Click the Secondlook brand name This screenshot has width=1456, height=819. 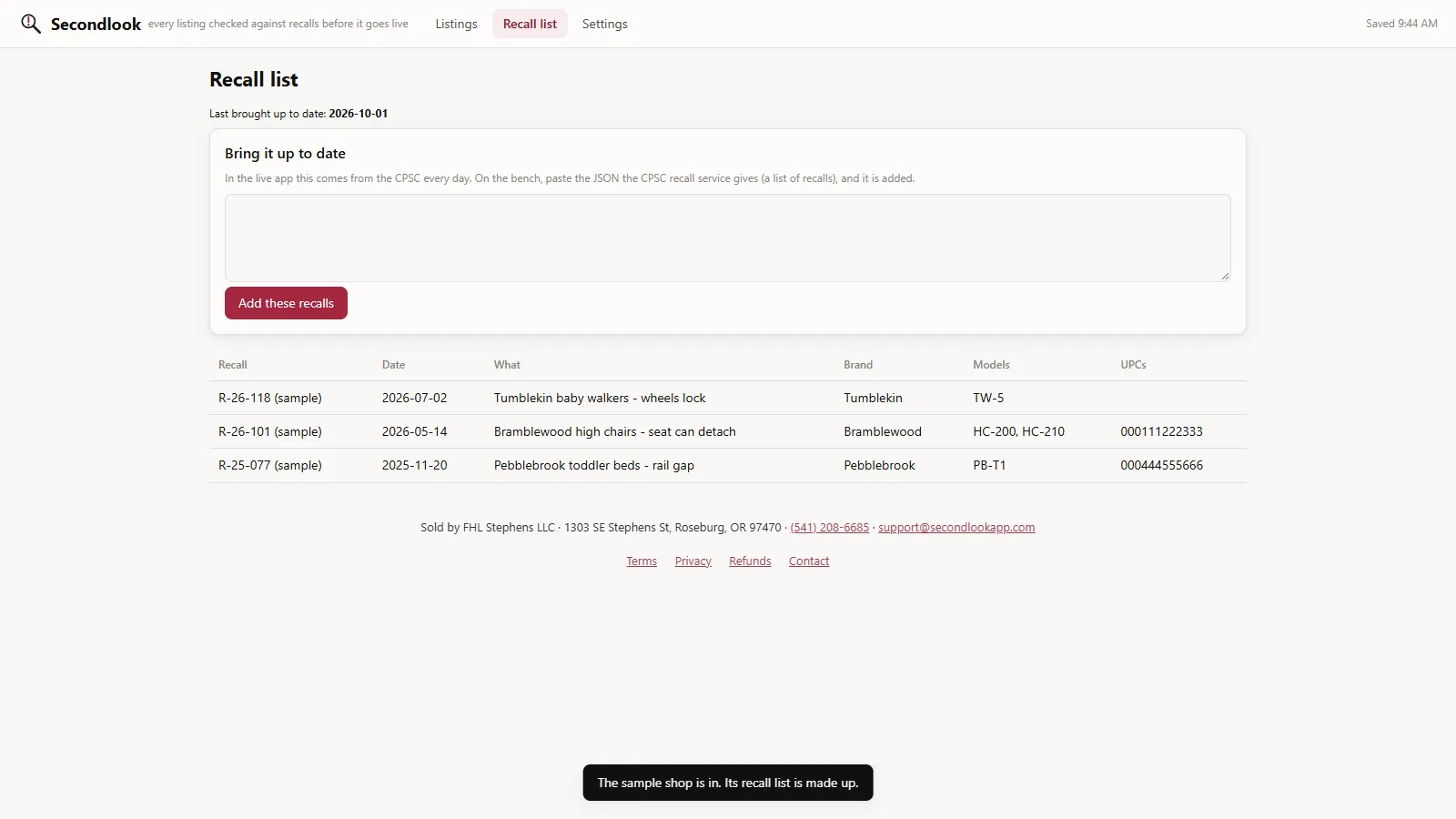pyautogui.click(x=96, y=25)
